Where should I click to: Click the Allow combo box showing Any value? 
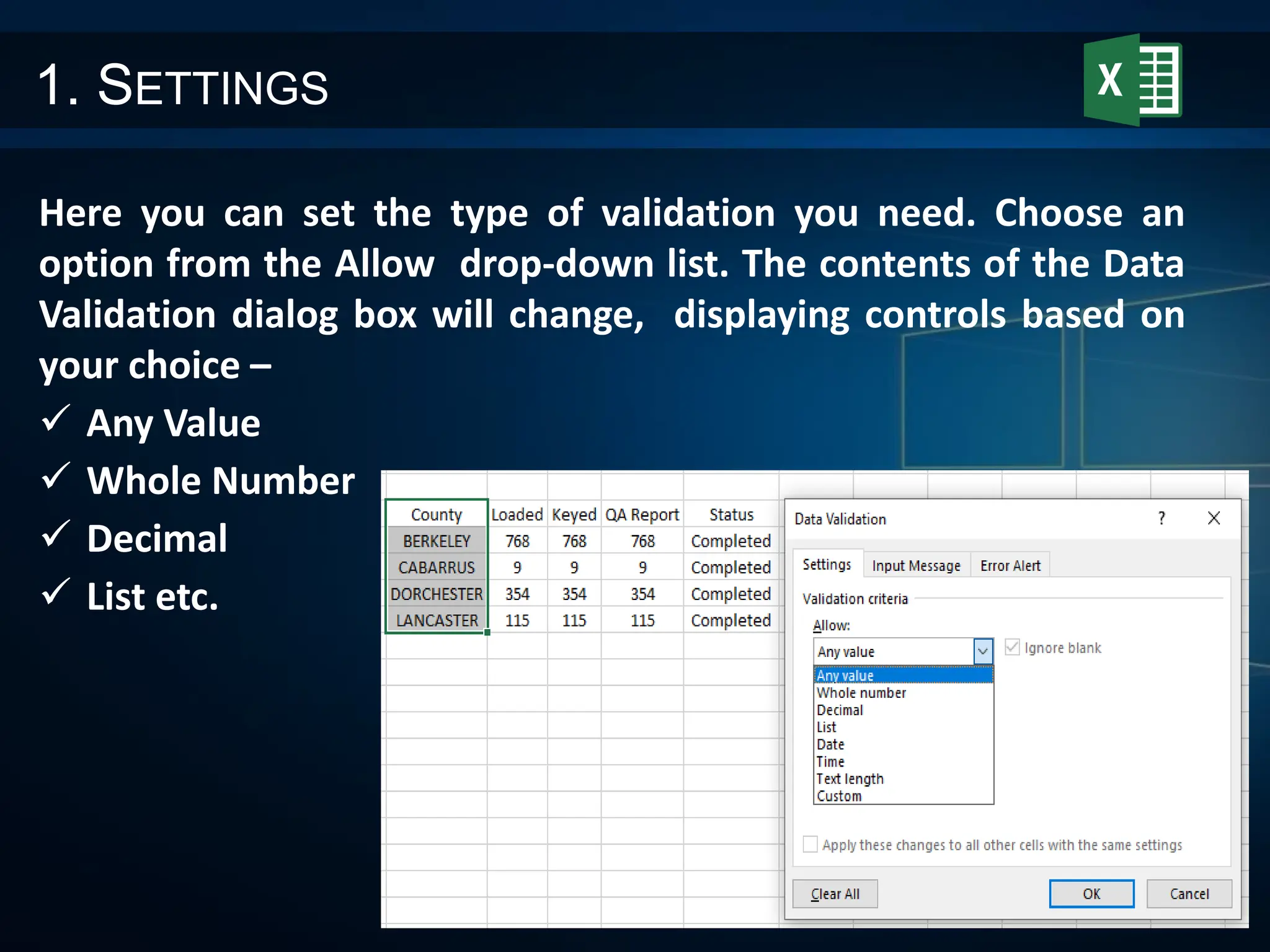[x=903, y=651]
